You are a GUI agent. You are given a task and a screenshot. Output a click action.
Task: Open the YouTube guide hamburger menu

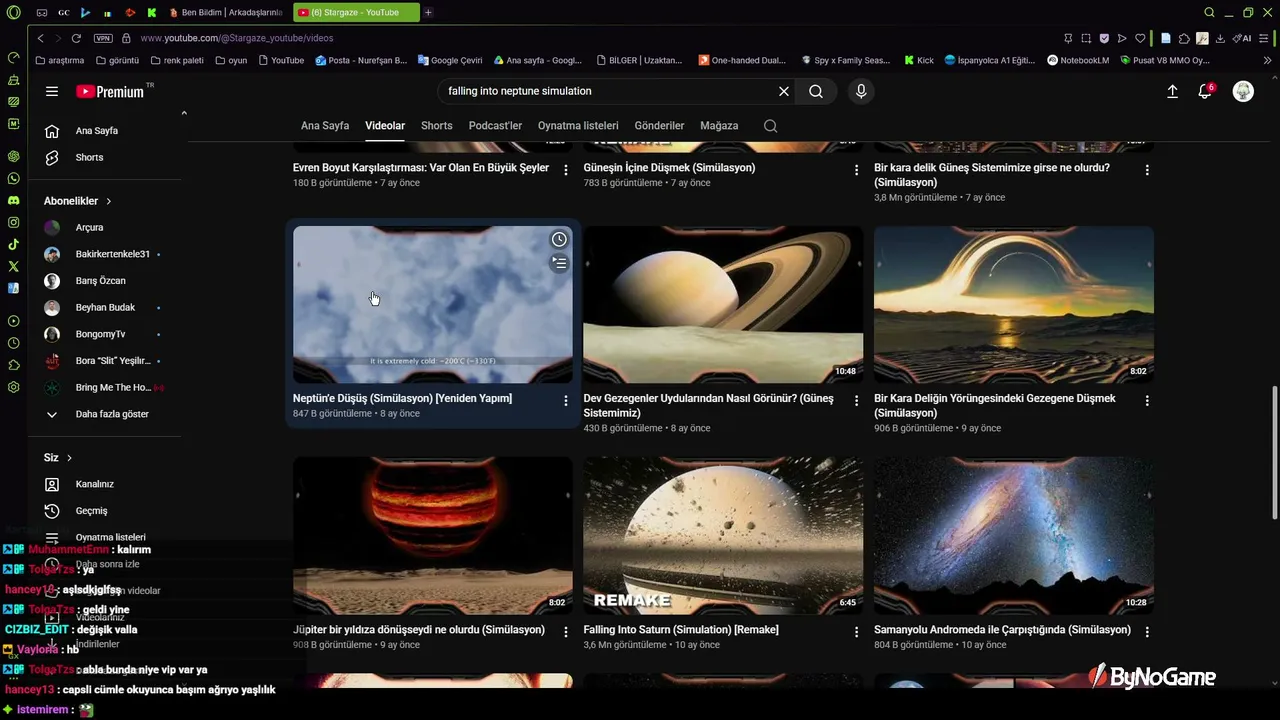[x=52, y=91]
